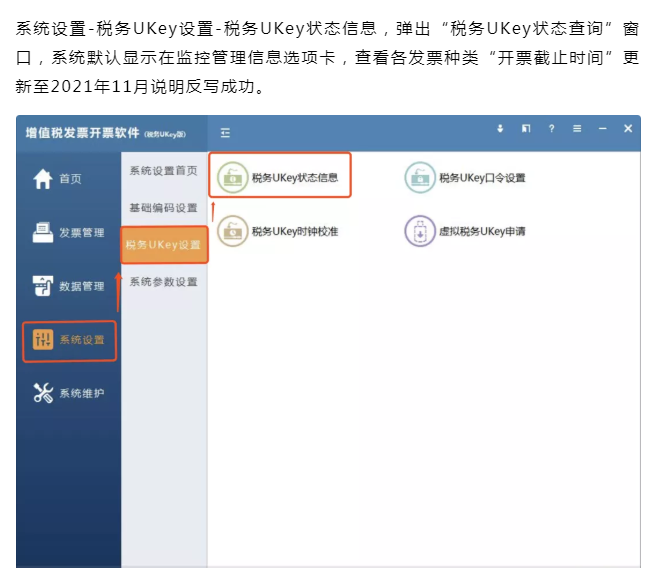Click the 税务UKey状态信息 icon

click(x=232, y=178)
